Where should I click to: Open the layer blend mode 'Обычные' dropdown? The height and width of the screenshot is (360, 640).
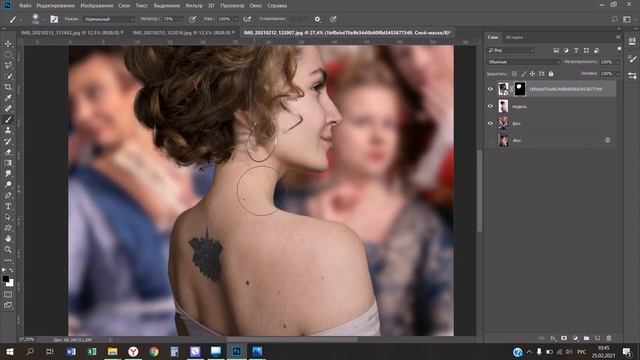(x=524, y=62)
